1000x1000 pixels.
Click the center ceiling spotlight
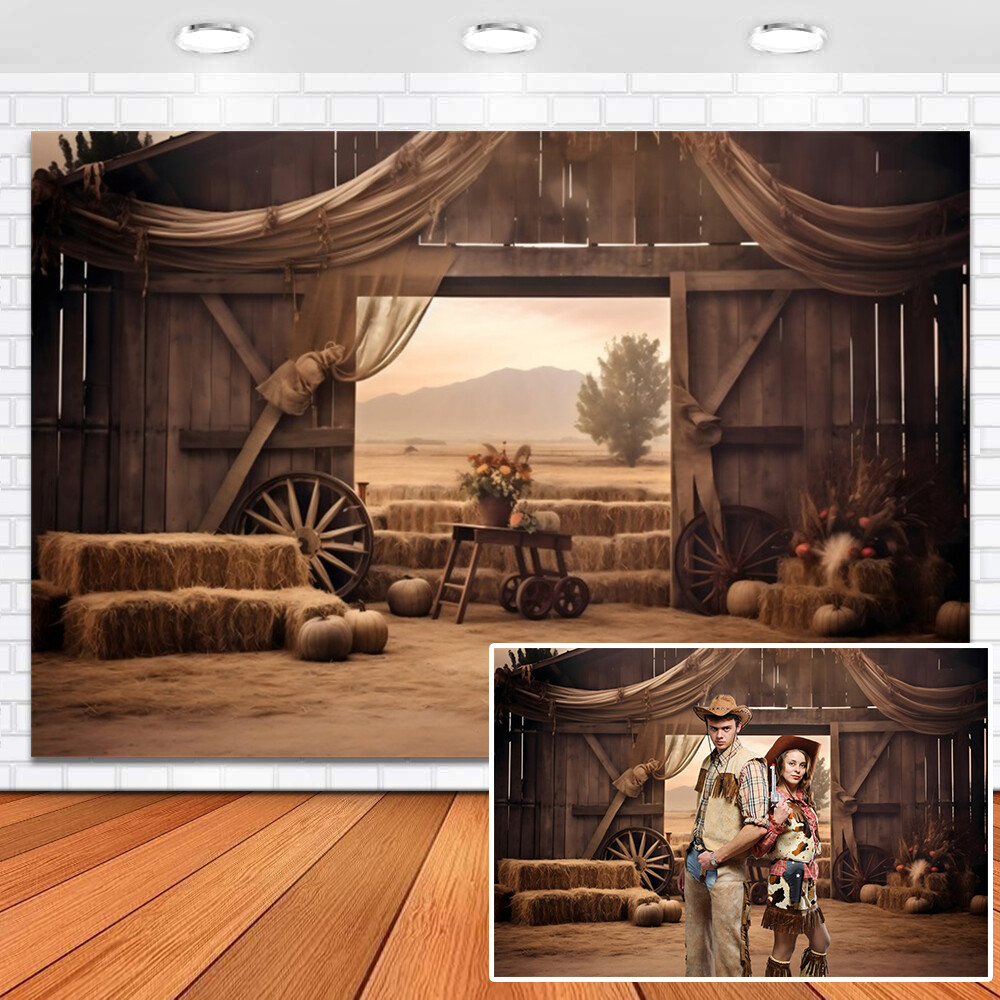pyautogui.click(x=501, y=38)
